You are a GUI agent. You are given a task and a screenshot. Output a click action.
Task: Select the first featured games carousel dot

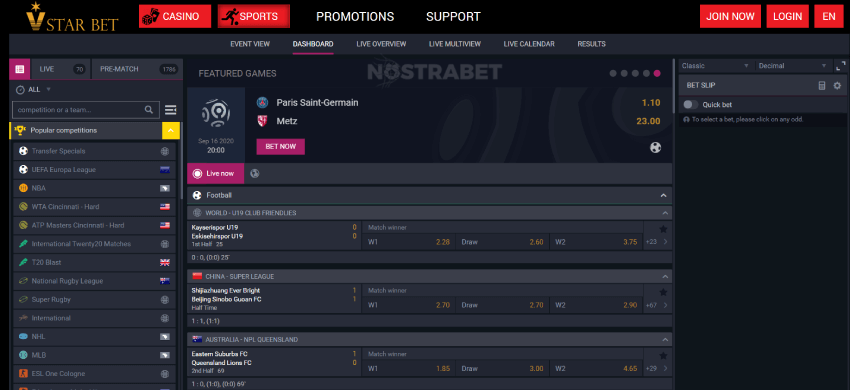pos(613,73)
